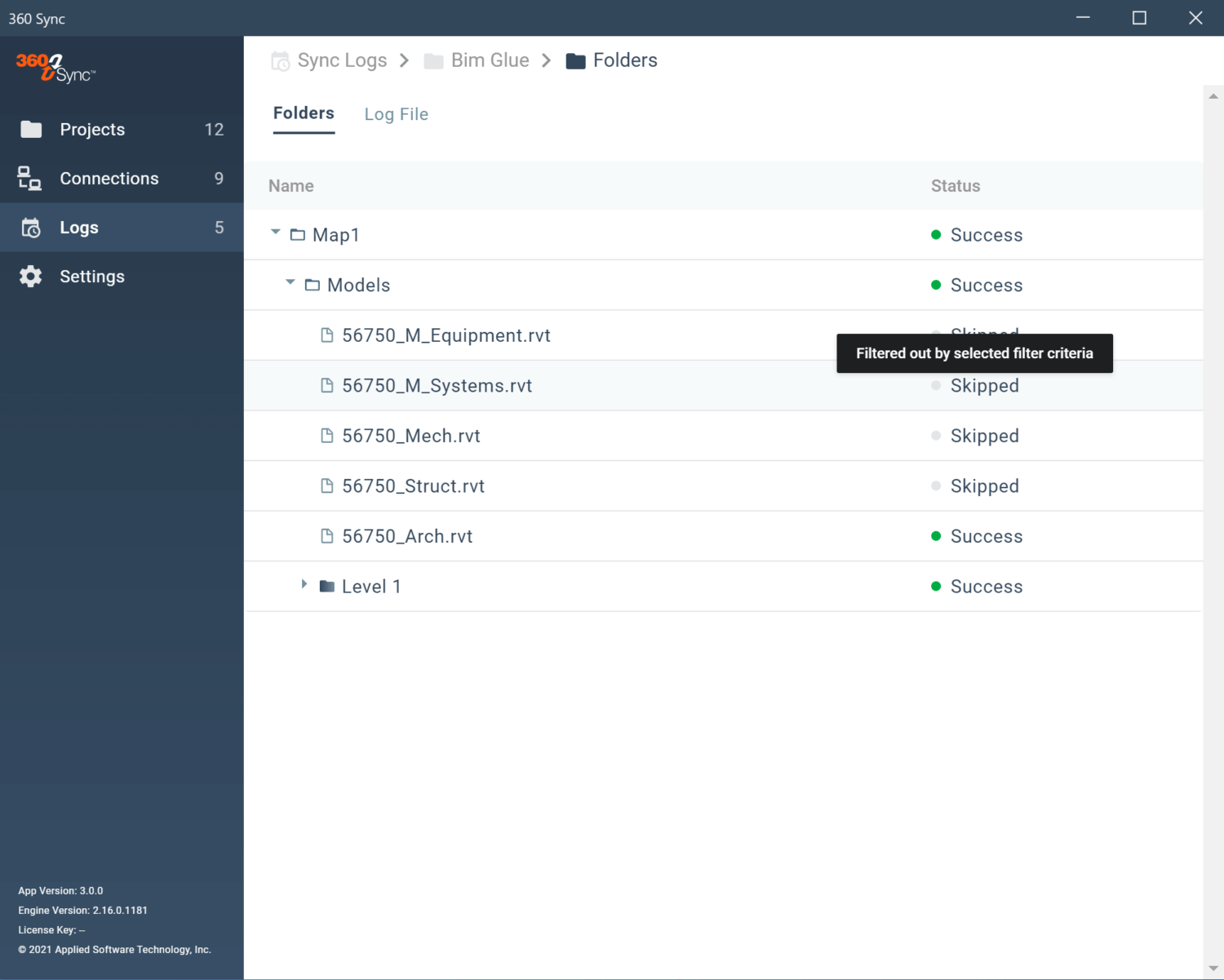Click the Settings gear icon
The width and height of the screenshot is (1224, 980).
[30, 277]
